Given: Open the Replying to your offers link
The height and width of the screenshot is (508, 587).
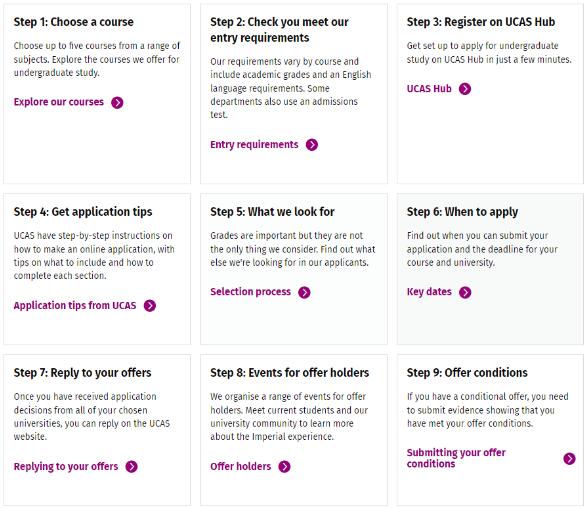Looking at the screenshot, I should 66,467.
